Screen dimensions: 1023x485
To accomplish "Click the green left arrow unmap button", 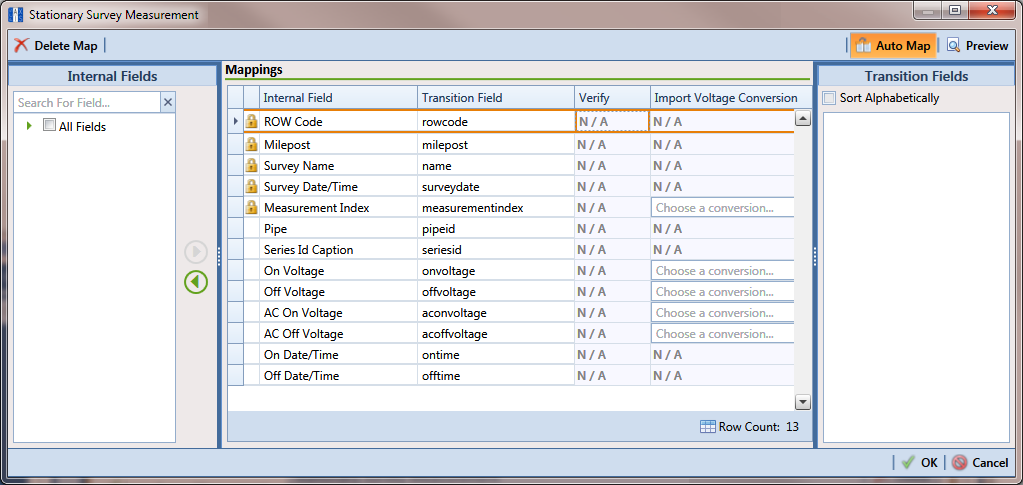I will 196,282.
